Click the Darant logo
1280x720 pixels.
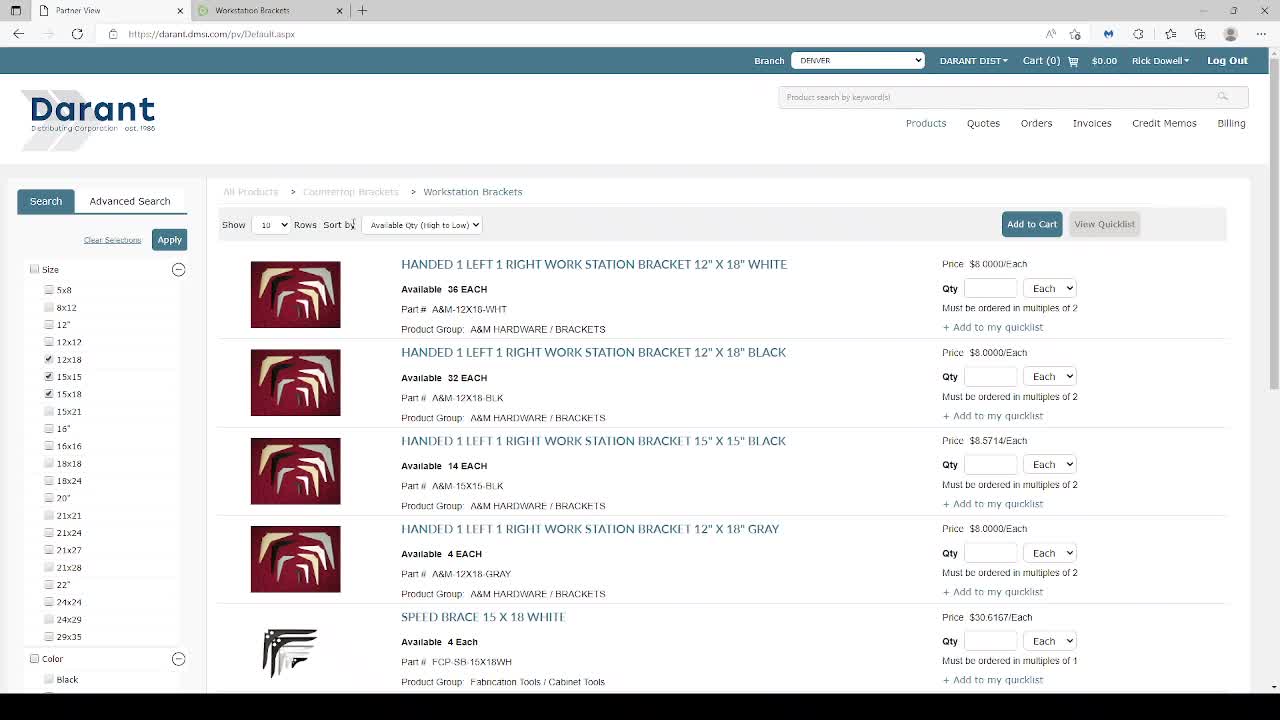pyautogui.click(x=89, y=119)
